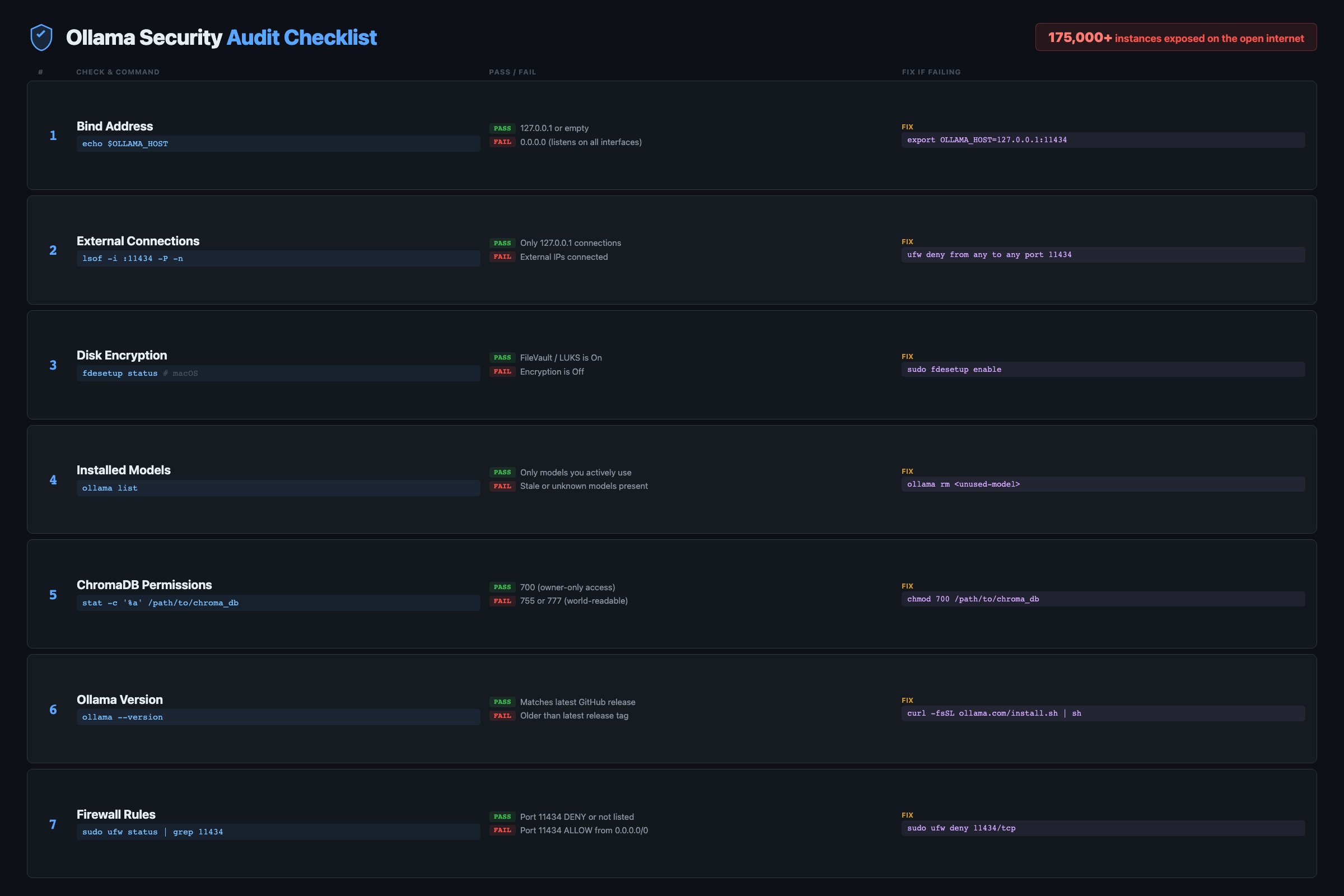Click the 'echo $OLLAMA_HOST' command block

[x=278, y=143]
